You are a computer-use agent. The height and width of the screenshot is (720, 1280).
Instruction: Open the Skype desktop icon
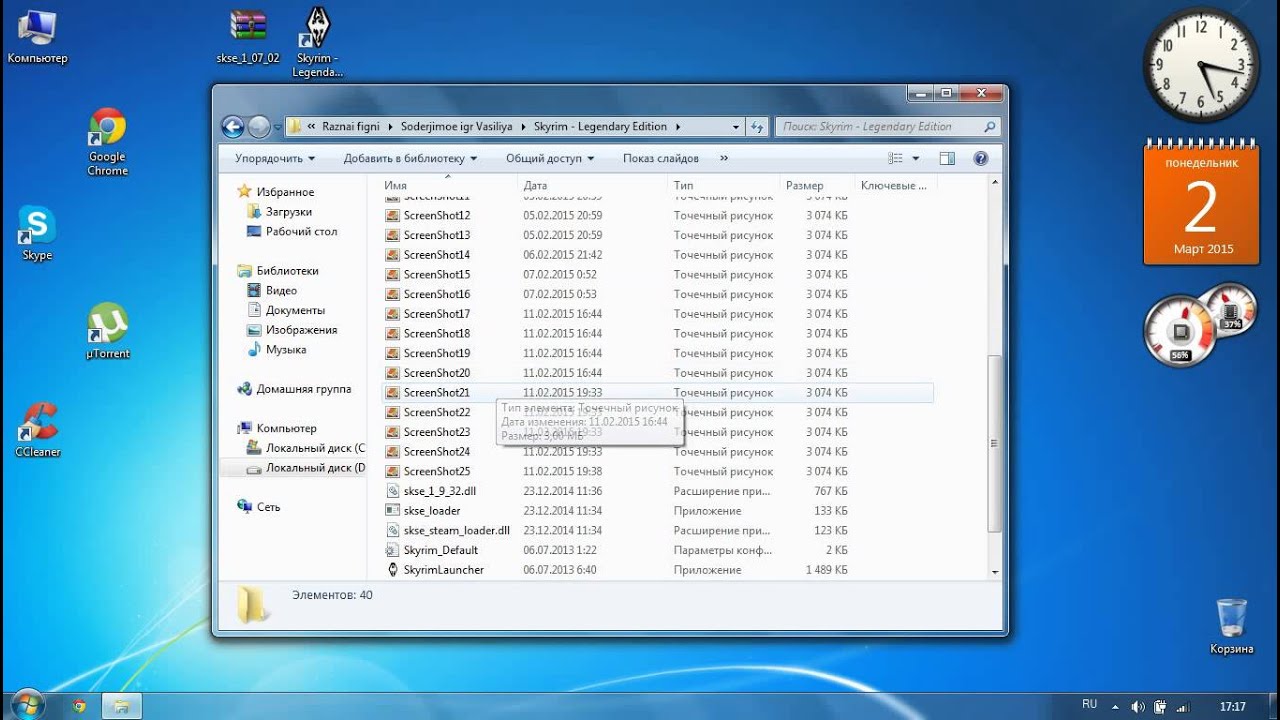point(37,234)
